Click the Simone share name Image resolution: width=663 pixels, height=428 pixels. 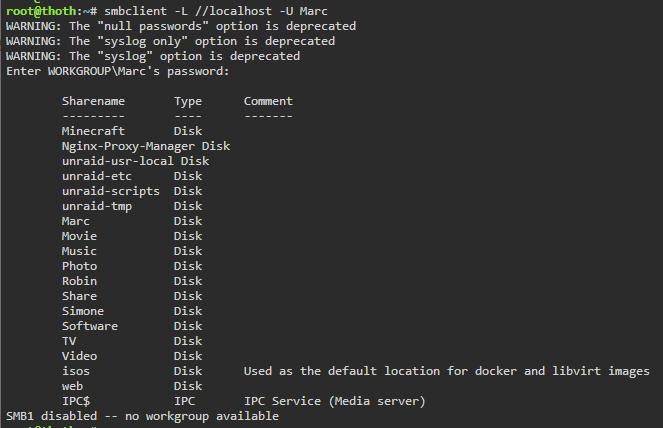coord(83,311)
